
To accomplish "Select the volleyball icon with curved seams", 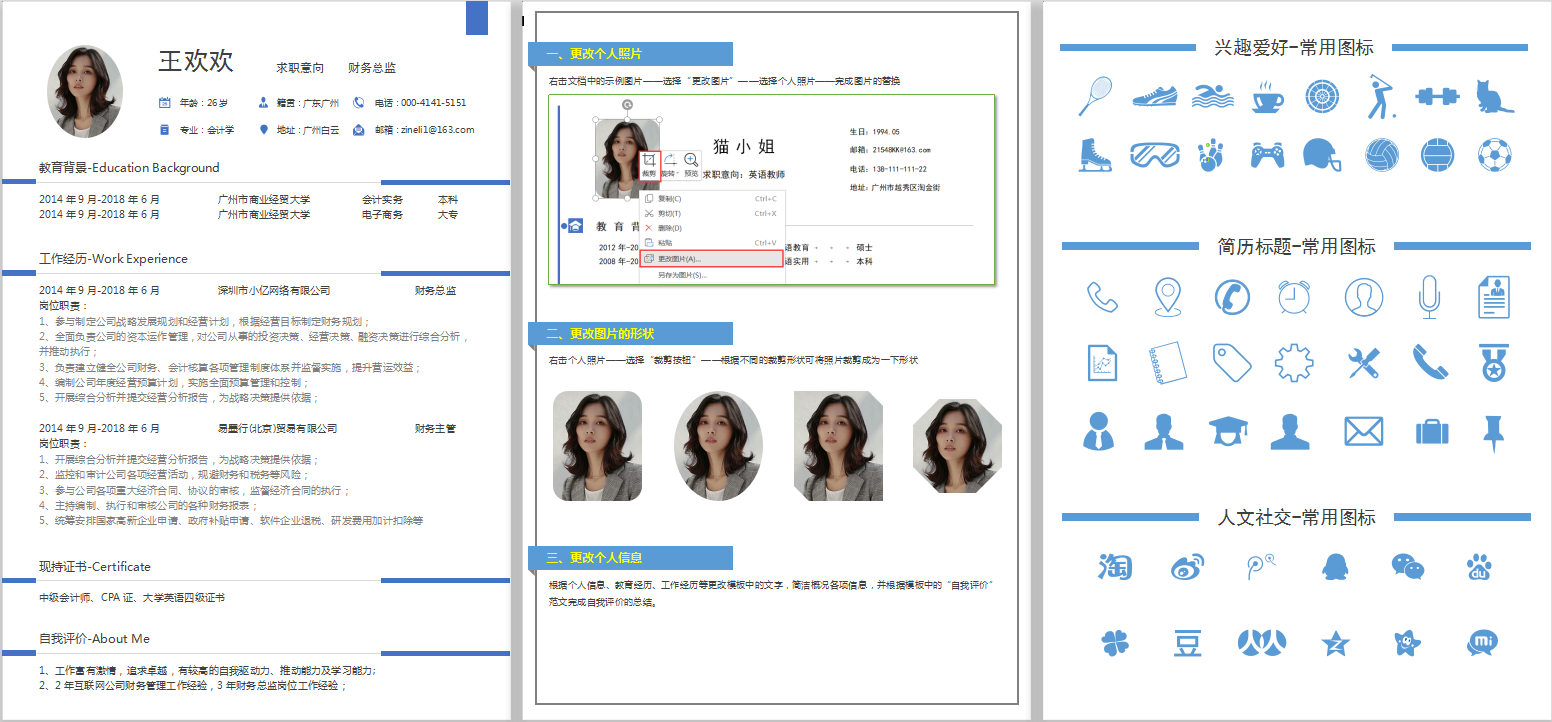I will click(x=1381, y=154).
